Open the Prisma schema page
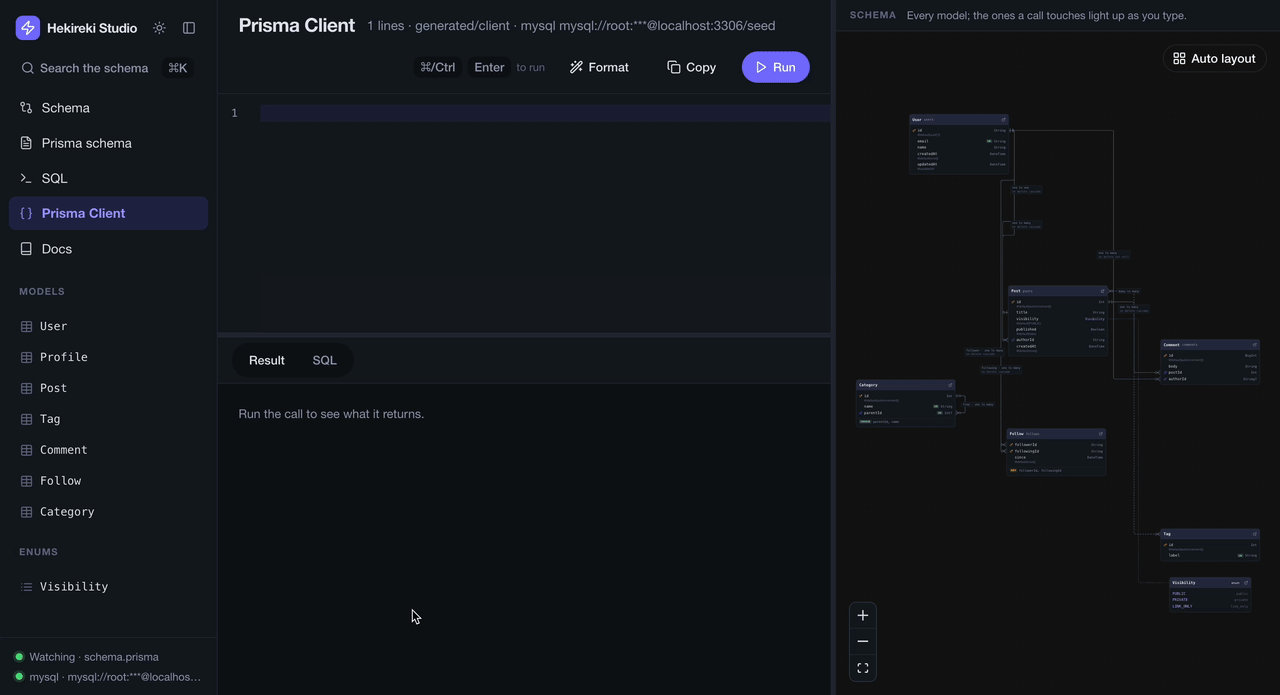Viewport: 1280px width, 695px height. click(108, 143)
